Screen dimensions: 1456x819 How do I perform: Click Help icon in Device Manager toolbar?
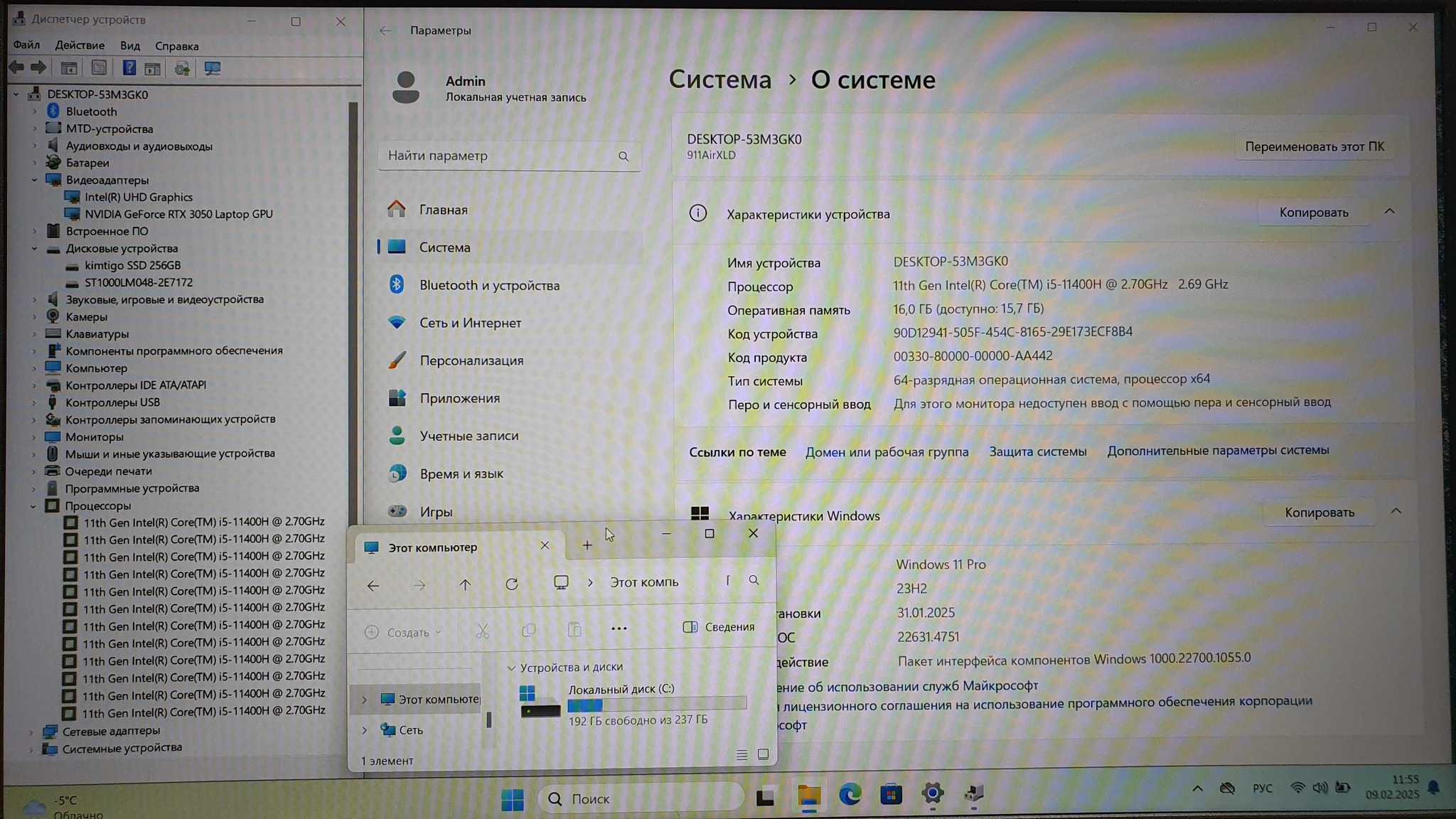point(129,68)
